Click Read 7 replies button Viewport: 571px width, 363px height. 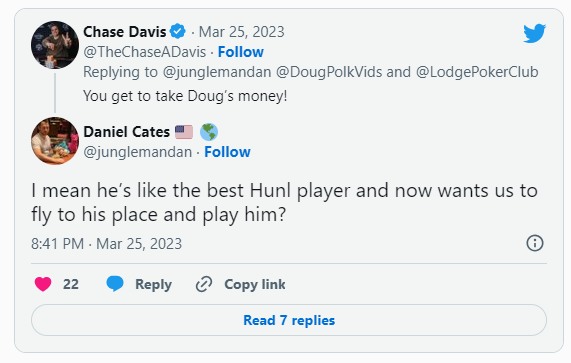coord(289,320)
